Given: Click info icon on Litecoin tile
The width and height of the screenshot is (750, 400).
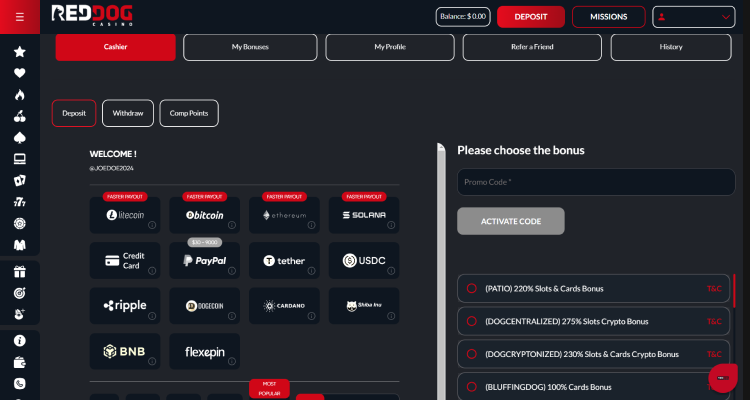Looking at the screenshot, I should click(x=152, y=225).
